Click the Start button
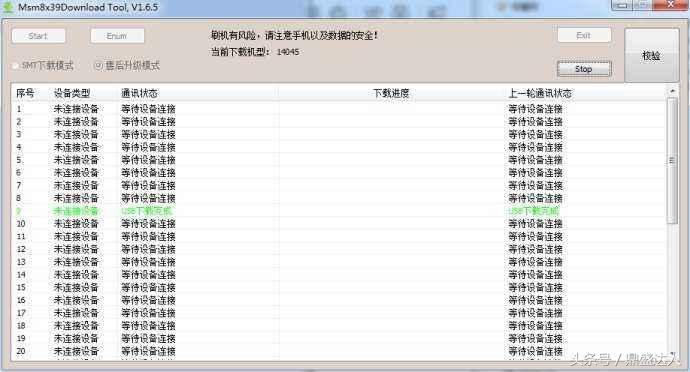Viewport: 690px width, 372px height. 38,36
